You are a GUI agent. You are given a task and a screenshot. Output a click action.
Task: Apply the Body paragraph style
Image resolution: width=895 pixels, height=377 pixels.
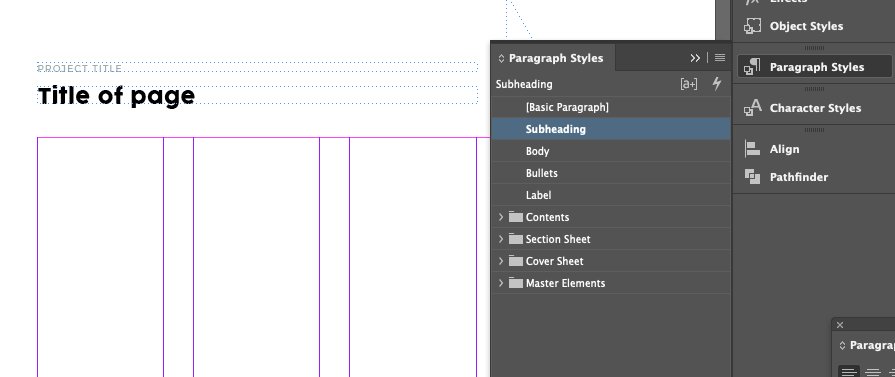(x=611, y=151)
